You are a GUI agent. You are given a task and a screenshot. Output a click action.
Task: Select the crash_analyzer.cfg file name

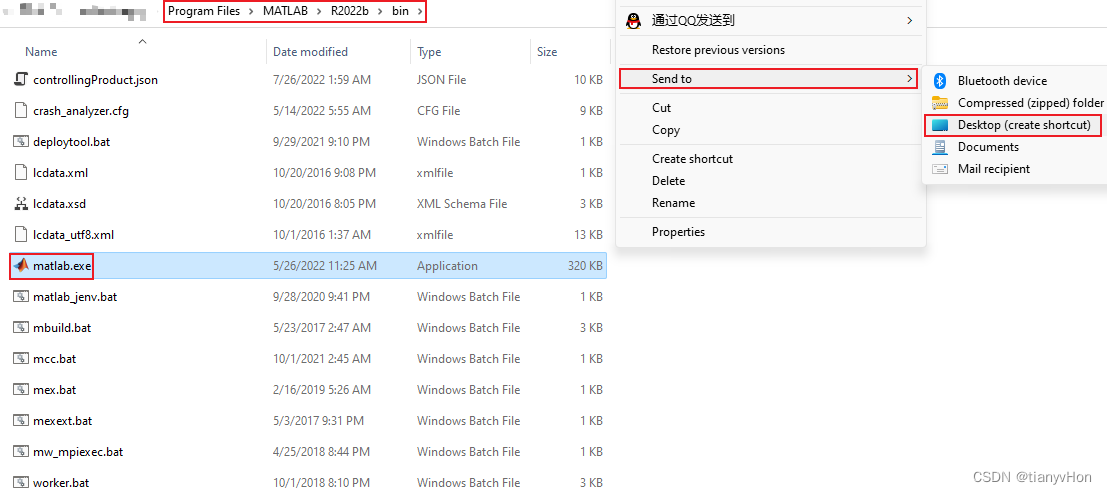pos(80,111)
